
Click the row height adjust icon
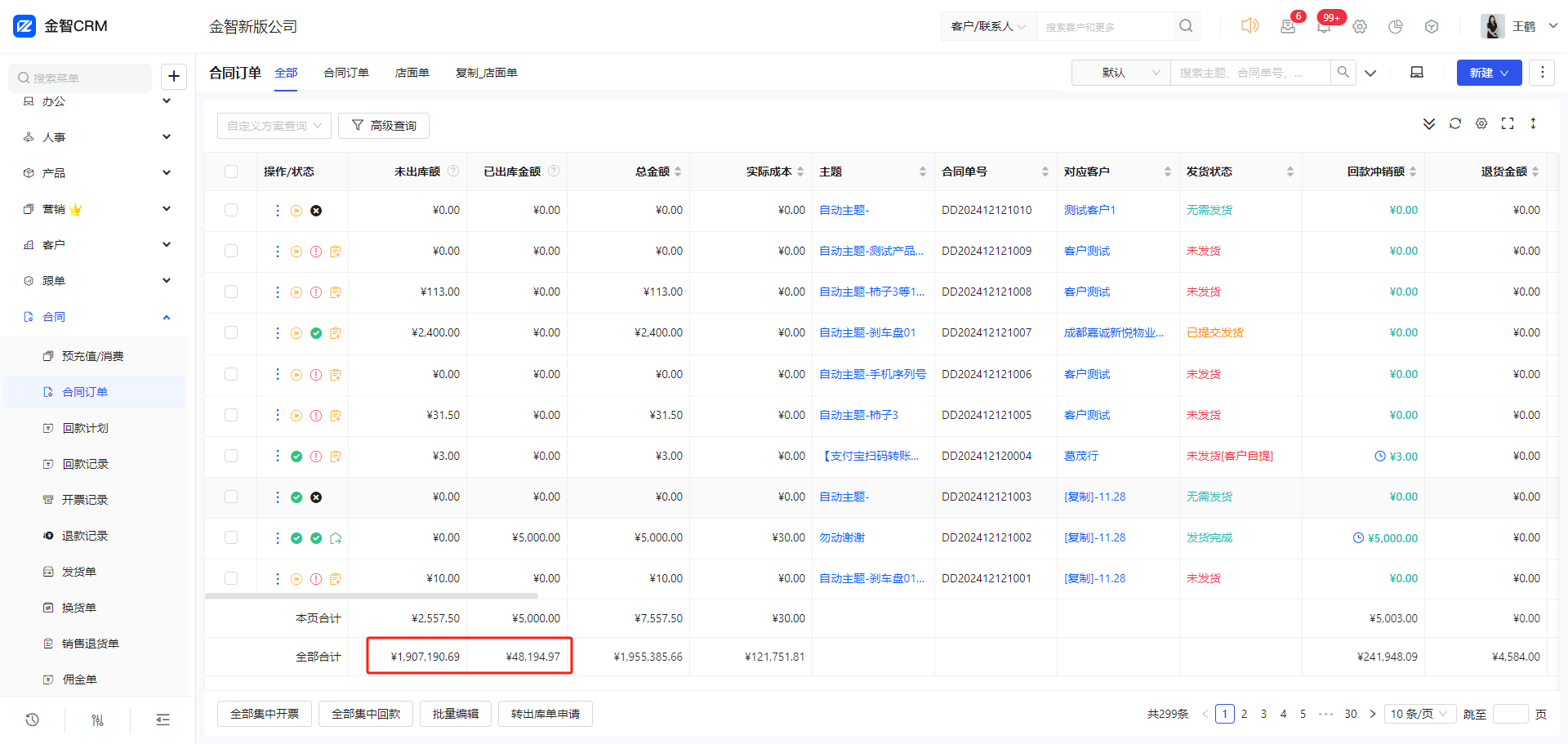[1534, 124]
